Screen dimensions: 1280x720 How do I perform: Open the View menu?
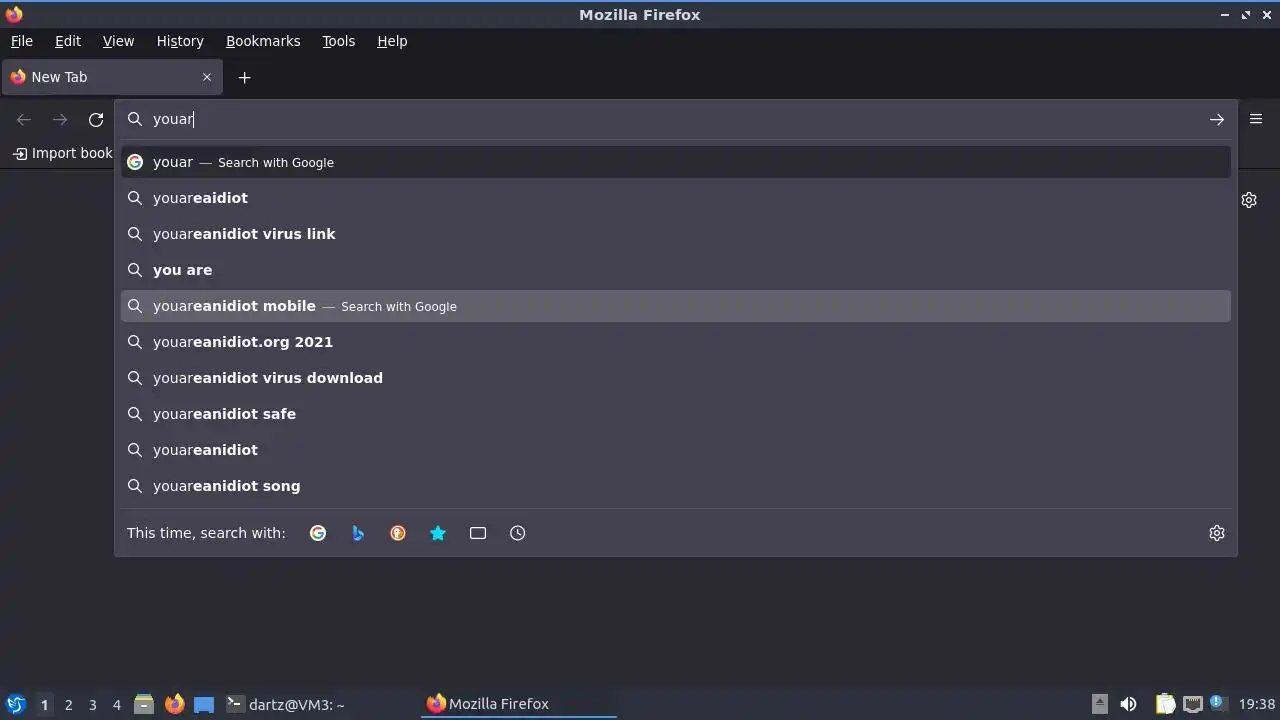tap(118, 41)
